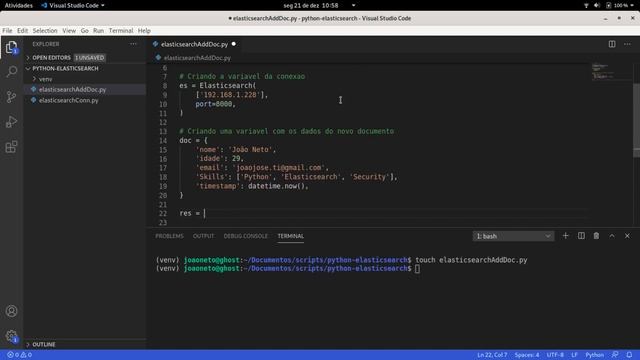Split the terminal panel

pyautogui.click(x=581, y=236)
